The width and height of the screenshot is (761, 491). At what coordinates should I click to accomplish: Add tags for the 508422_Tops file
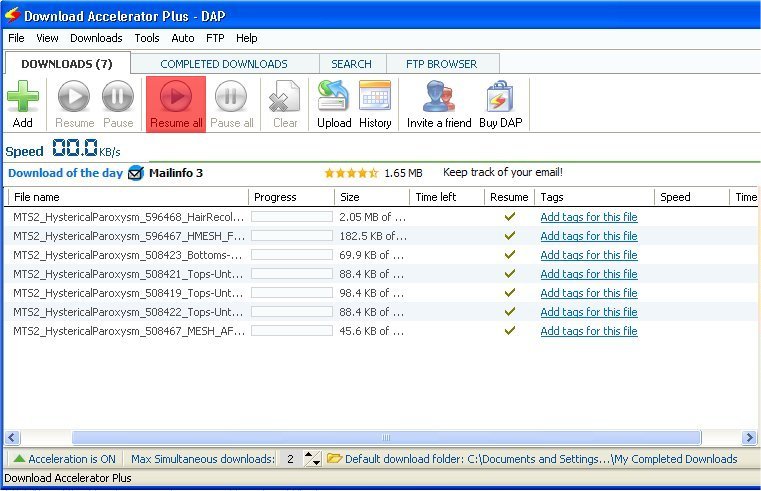[589, 311]
